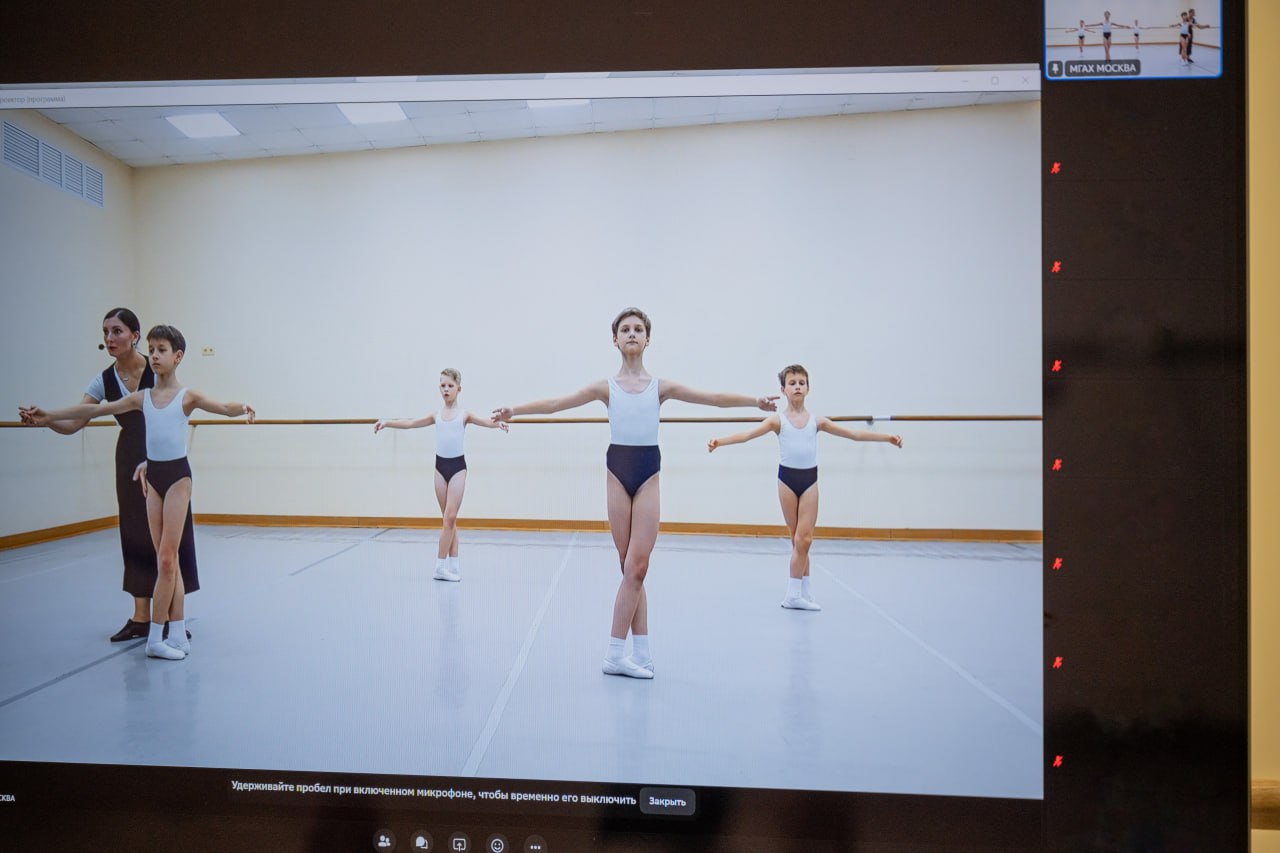Open the chat bubbles icon
The image size is (1280, 853).
(x=422, y=843)
